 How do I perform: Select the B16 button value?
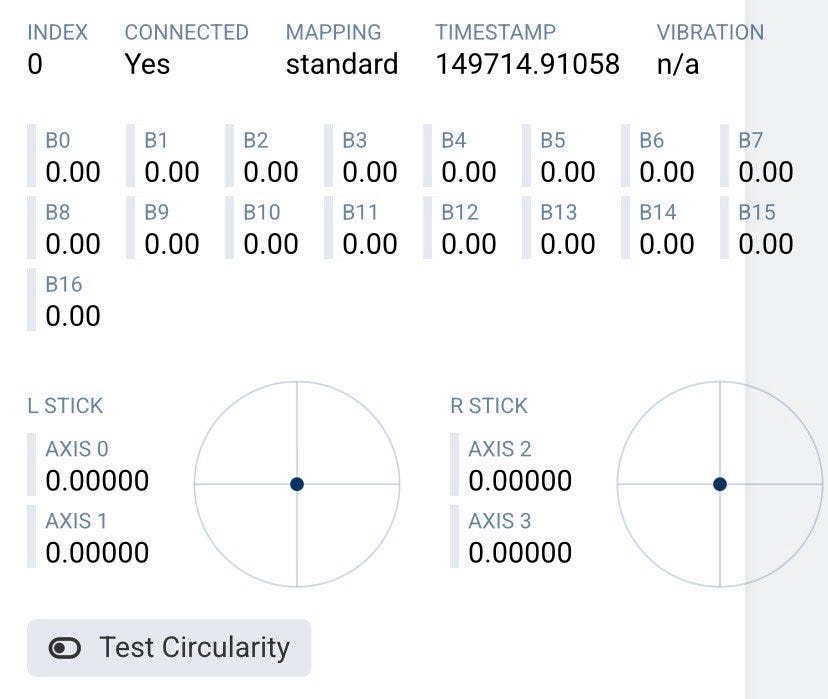(x=73, y=316)
